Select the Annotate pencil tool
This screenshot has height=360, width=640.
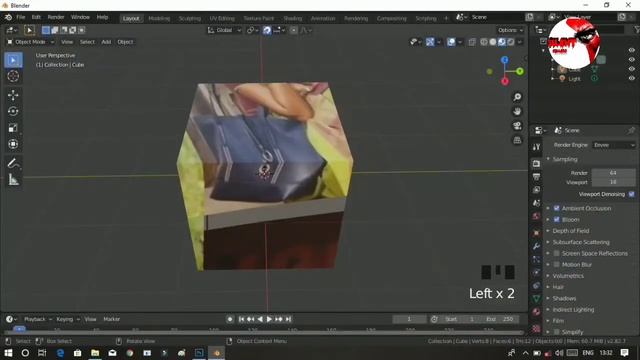click(13, 163)
